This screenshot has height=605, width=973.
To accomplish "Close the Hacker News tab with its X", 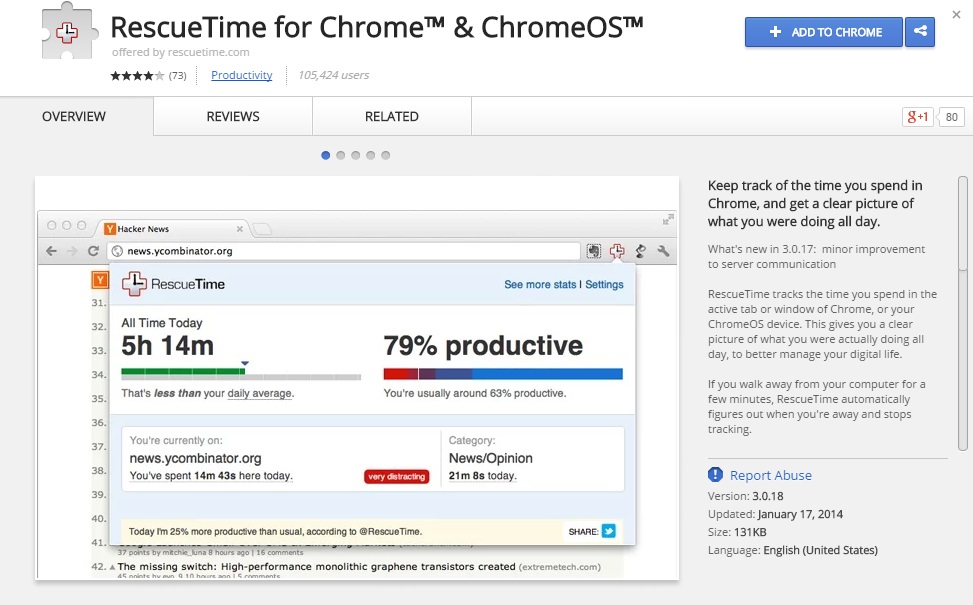I will pos(240,229).
